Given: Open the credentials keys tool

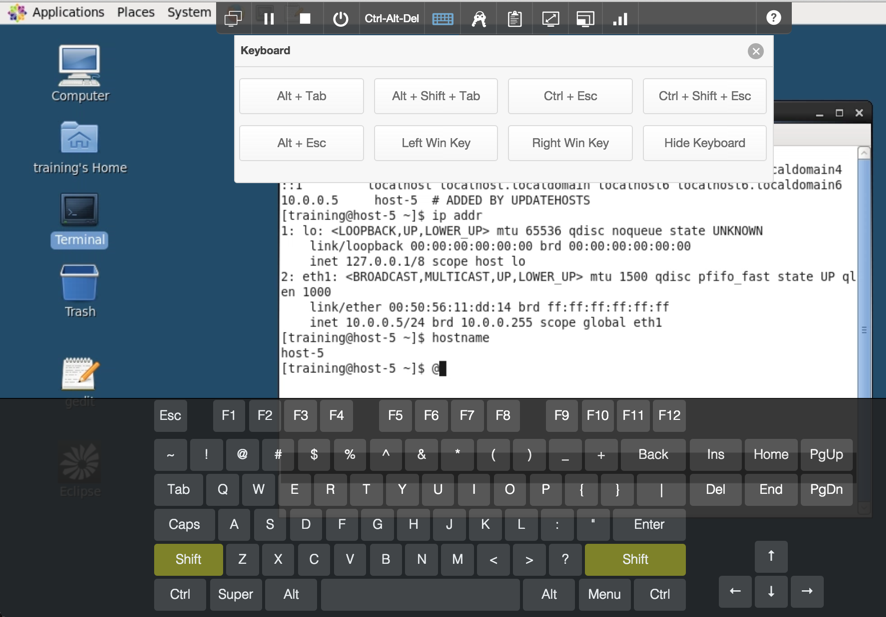Looking at the screenshot, I should 478,17.
